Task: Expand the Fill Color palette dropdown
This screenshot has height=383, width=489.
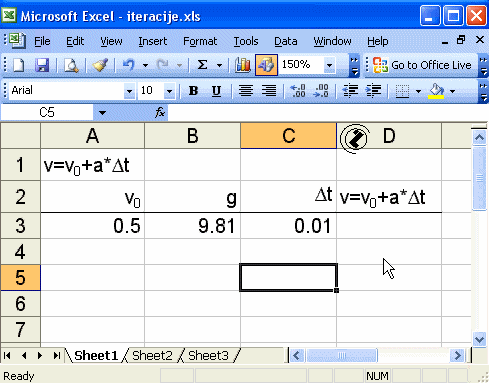Action: pyautogui.click(x=452, y=91)
